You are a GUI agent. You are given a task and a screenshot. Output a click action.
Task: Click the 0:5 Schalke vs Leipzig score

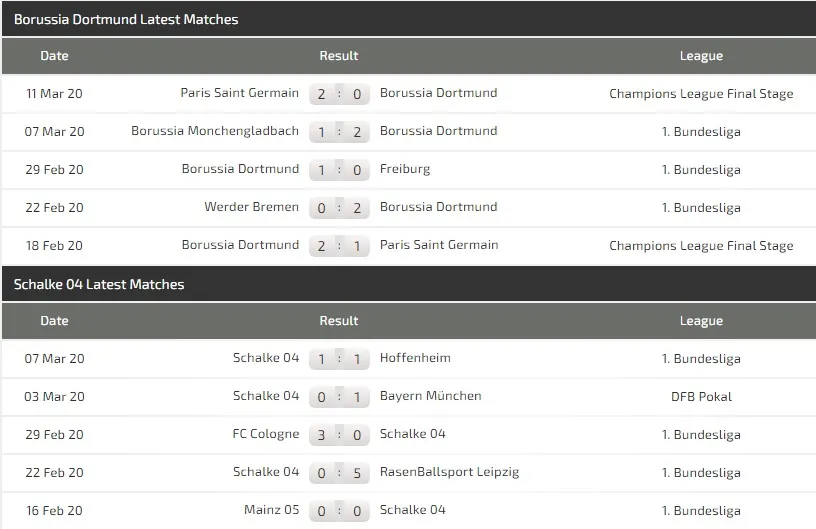tap(339, 473)
